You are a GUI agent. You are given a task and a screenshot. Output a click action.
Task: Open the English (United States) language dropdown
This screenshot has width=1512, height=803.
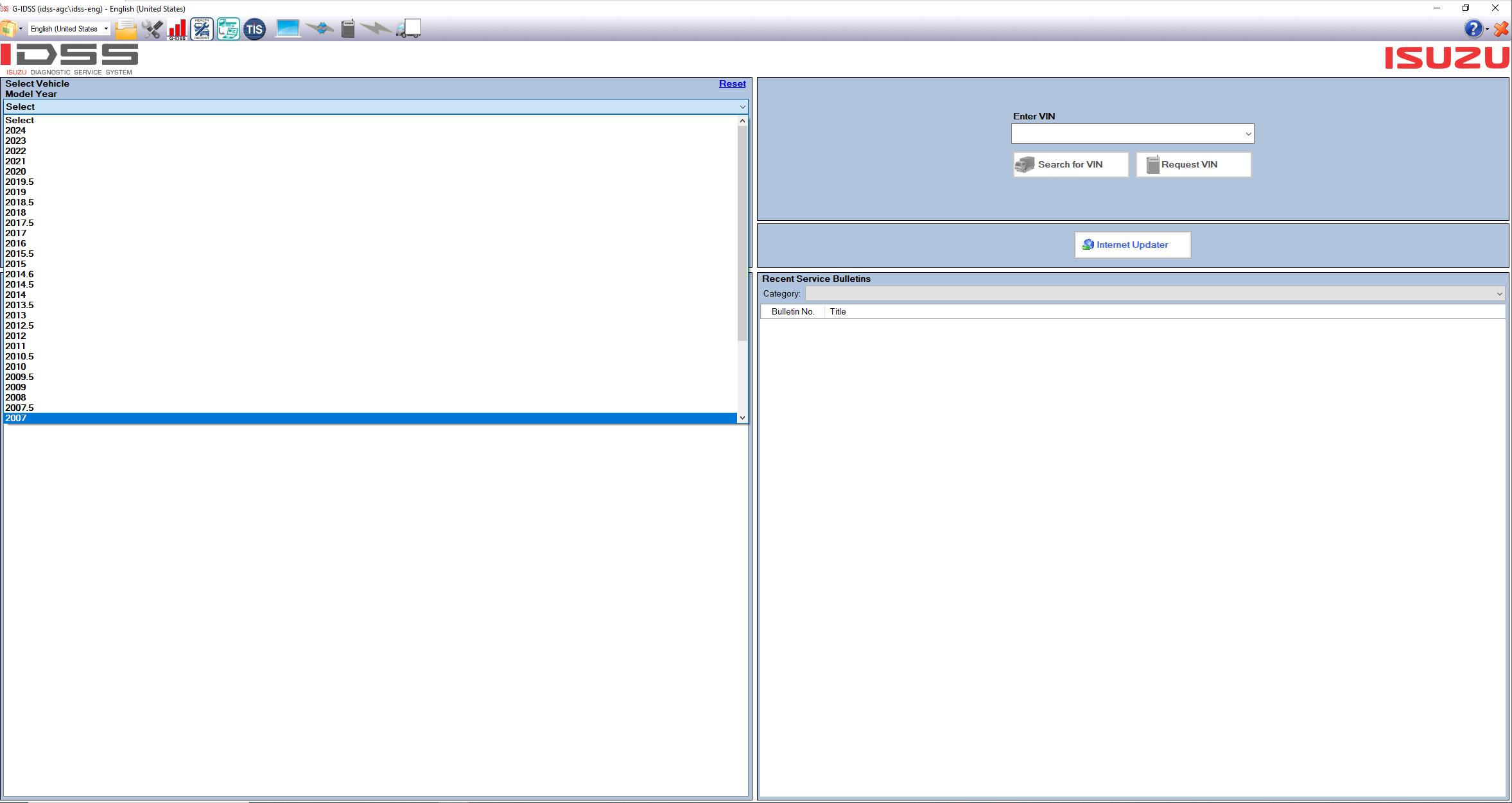69,29
